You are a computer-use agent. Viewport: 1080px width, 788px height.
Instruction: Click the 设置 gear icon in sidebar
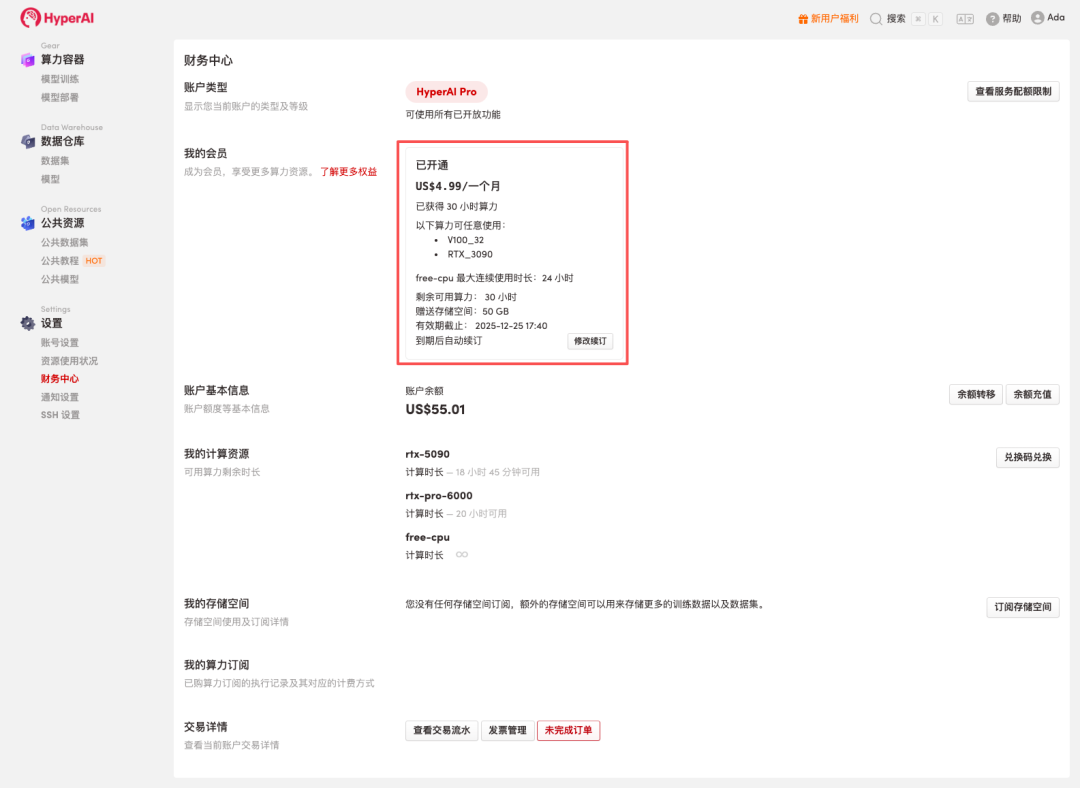click(x=28, y=324)
